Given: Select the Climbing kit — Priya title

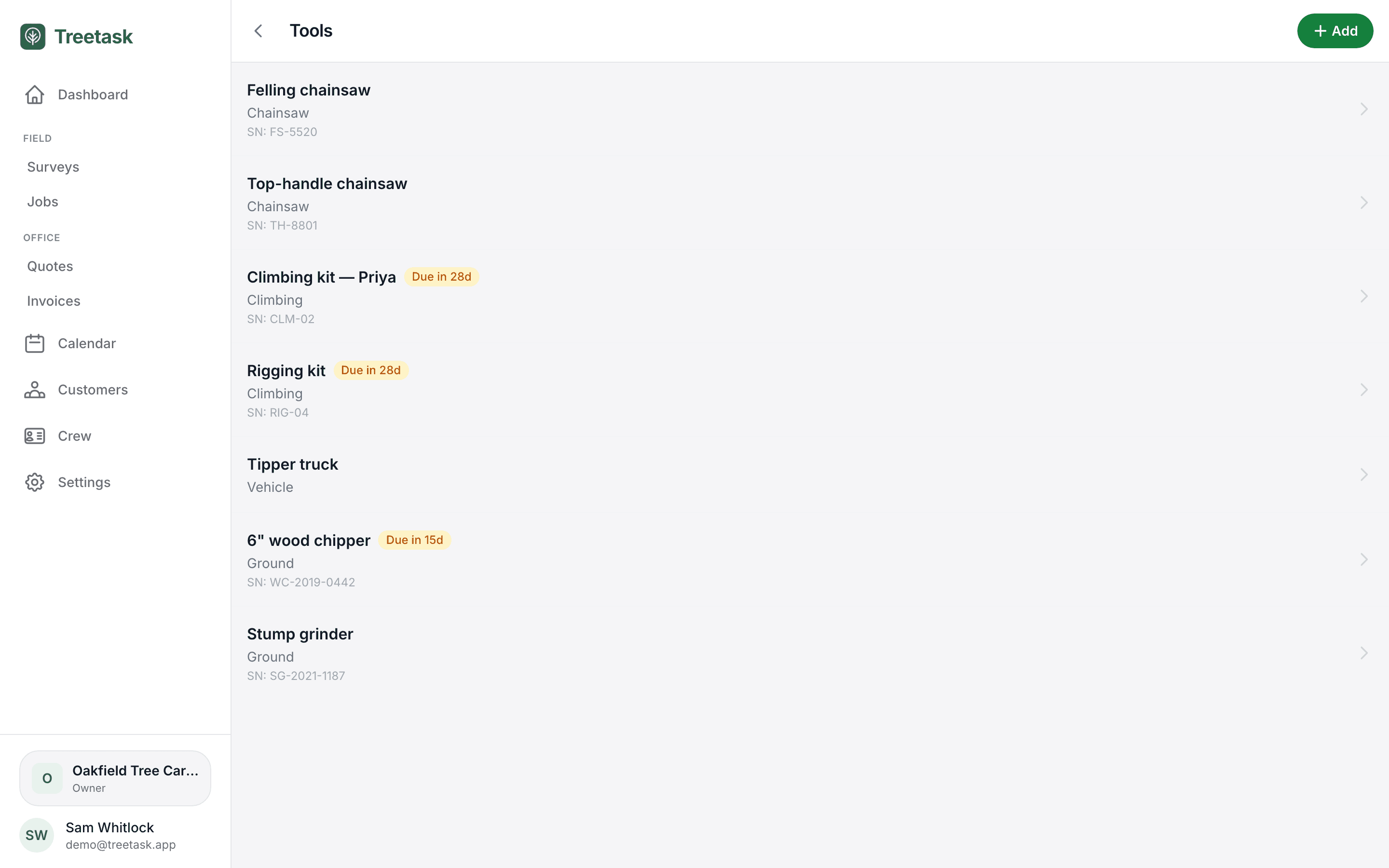Looking at the screenshot, I should point(321,277).
